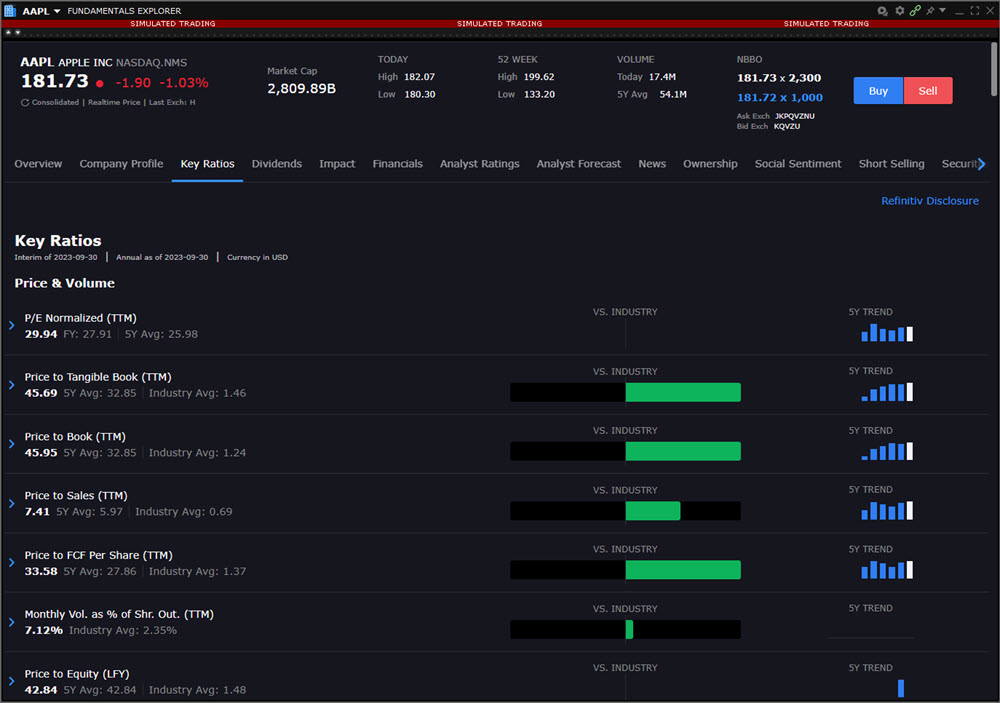
Task: Click the red Sell button
Action: (x=928, y=91)
